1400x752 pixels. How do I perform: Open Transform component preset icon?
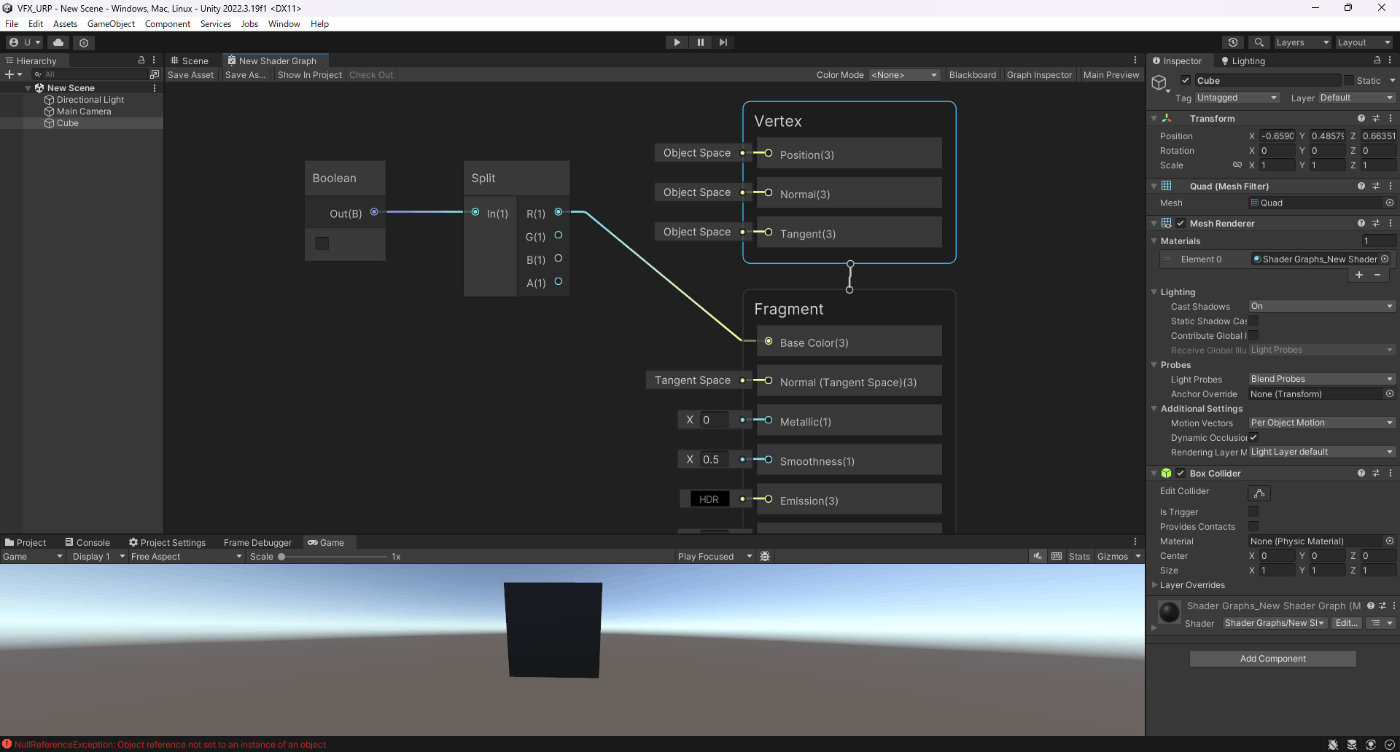pos(1376,118)
